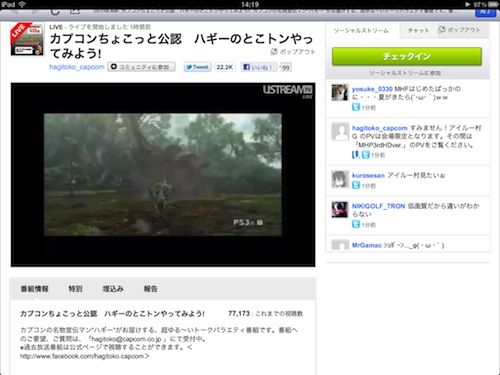Image resolution: width=500 pixels, height=375 pixels.
Task: Click Twitter icon under hagitoko_capcom post
Action: (x=366, y=155)
